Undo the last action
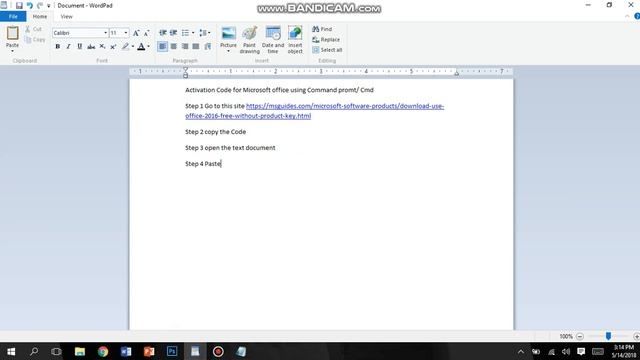This screenshot has width=640, height=360. 29,6
